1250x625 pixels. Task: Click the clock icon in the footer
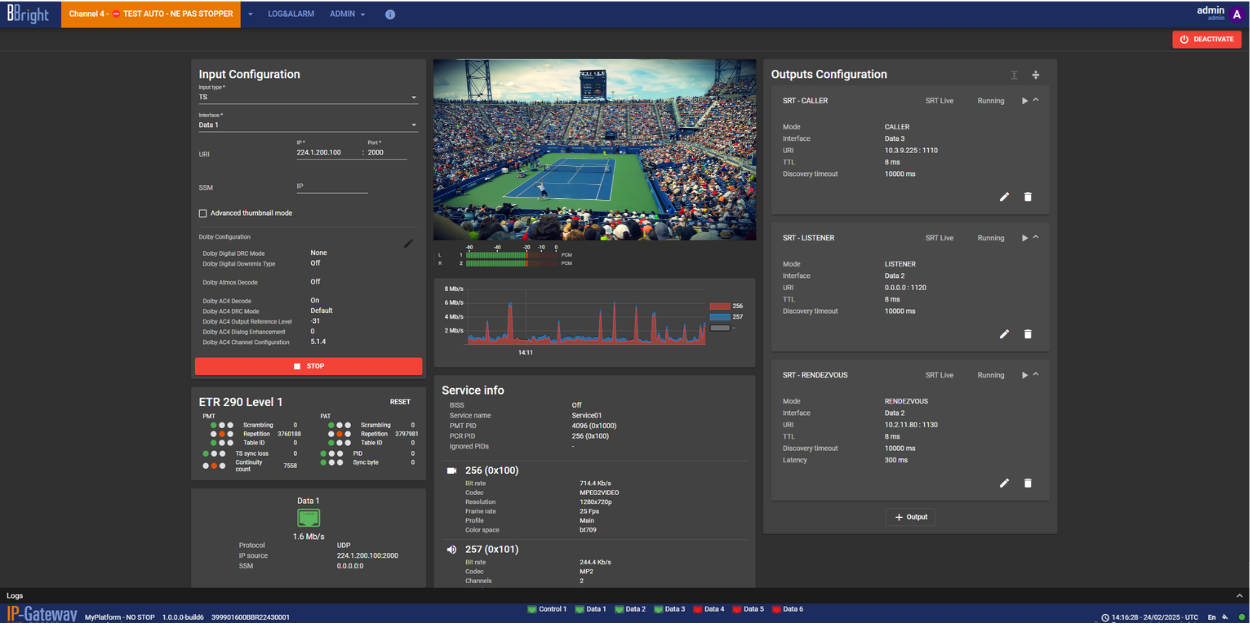tap(1105, 617)
